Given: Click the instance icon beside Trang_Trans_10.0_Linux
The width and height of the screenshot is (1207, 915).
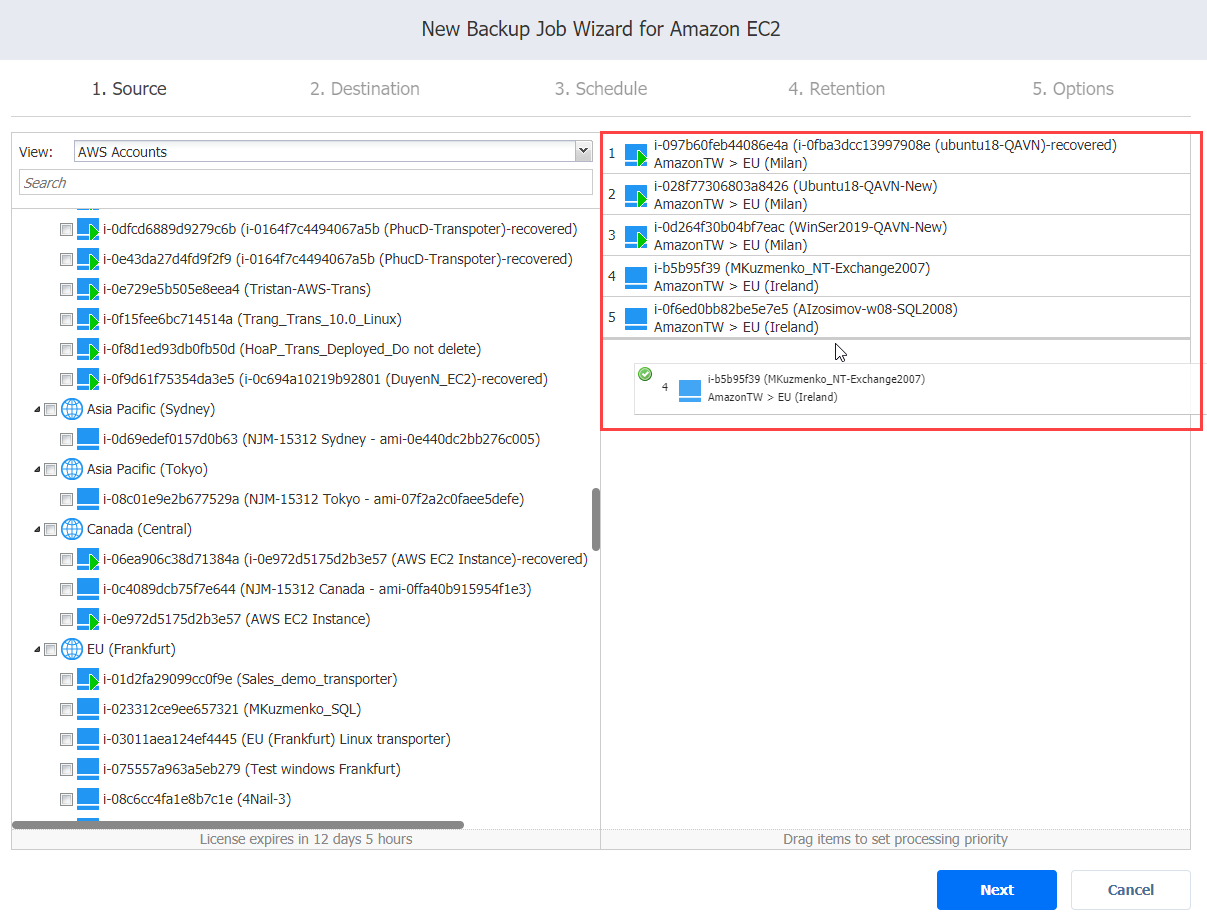Looking at the screenshot, I should click(x=89, y=320).
